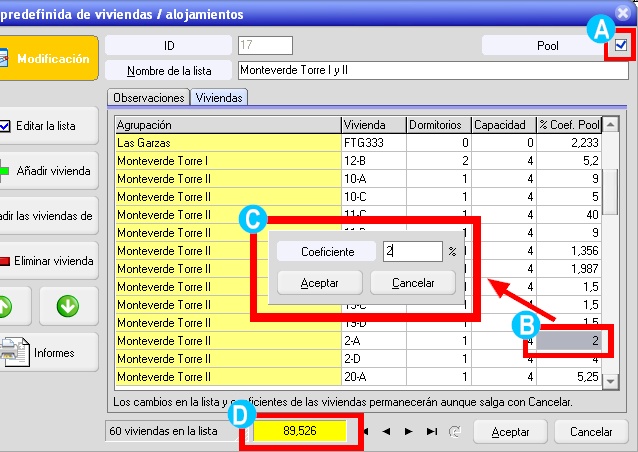Click the ID field showing 17
638x452 pixels.
point(265,45)
